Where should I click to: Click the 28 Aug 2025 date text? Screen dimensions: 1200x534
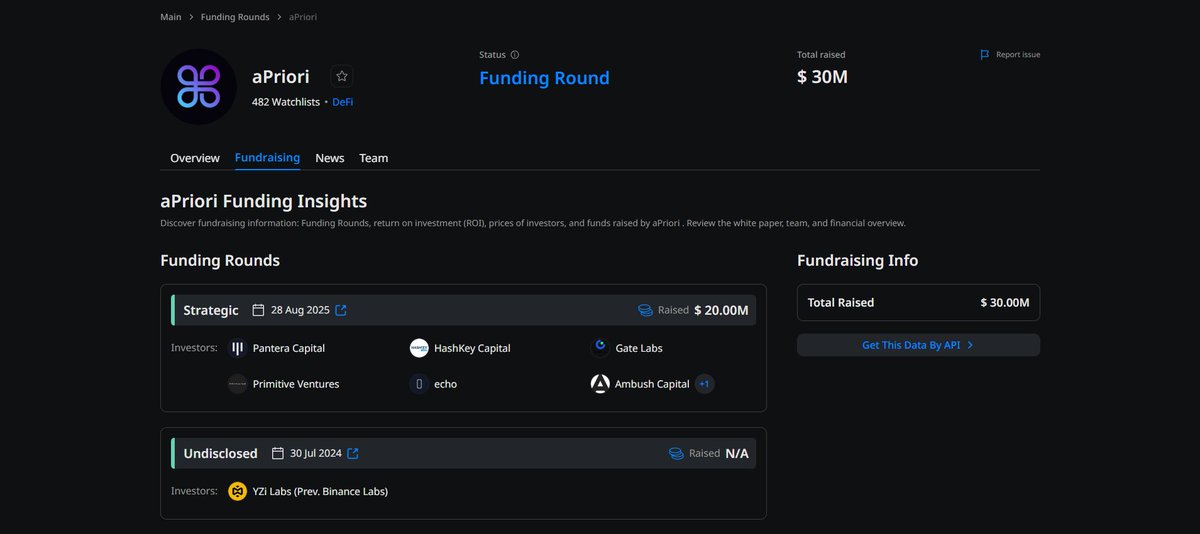click(x=300, y=310)
